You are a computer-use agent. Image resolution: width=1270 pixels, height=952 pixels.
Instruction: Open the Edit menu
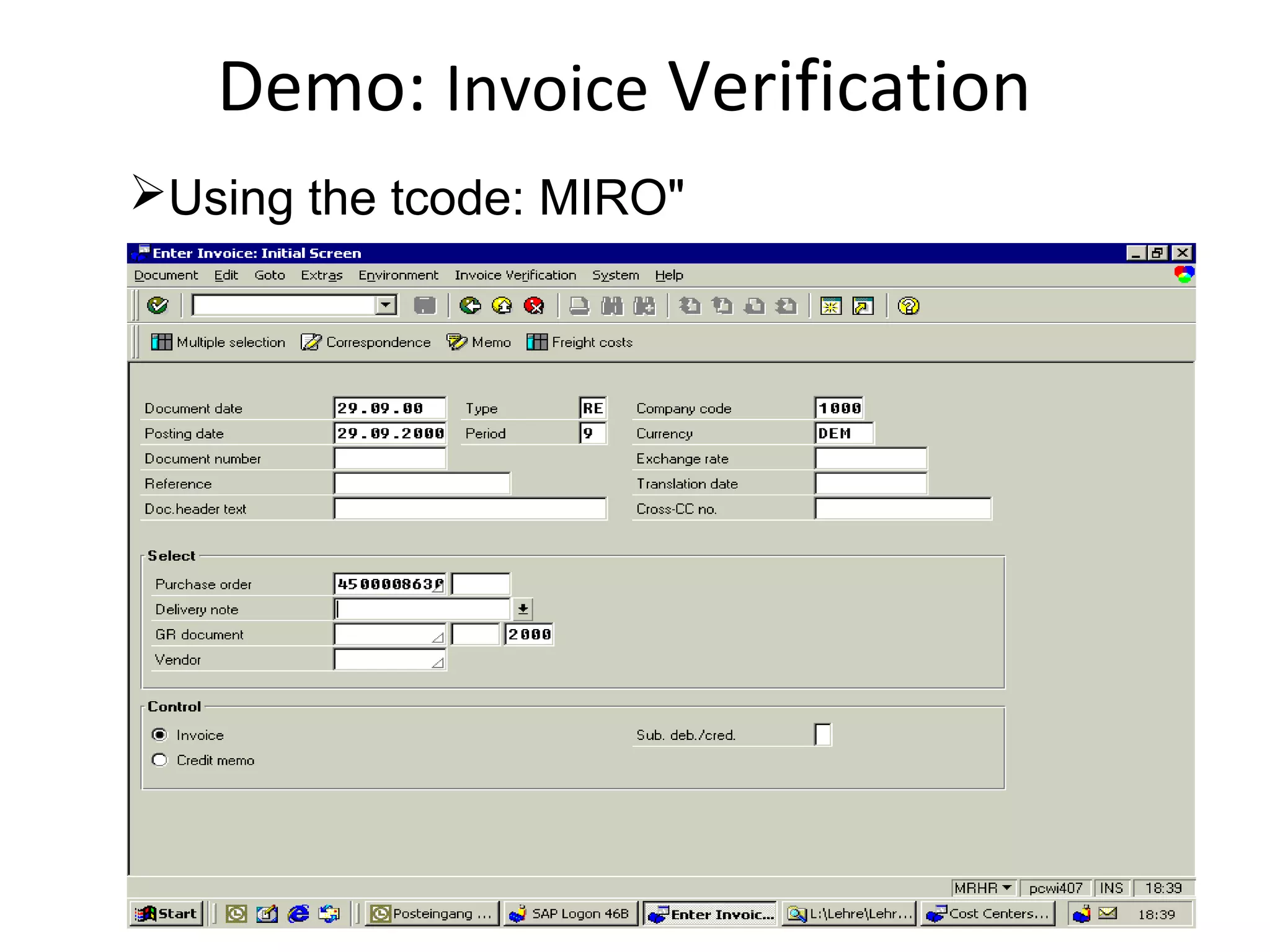[x=226, y=275]
